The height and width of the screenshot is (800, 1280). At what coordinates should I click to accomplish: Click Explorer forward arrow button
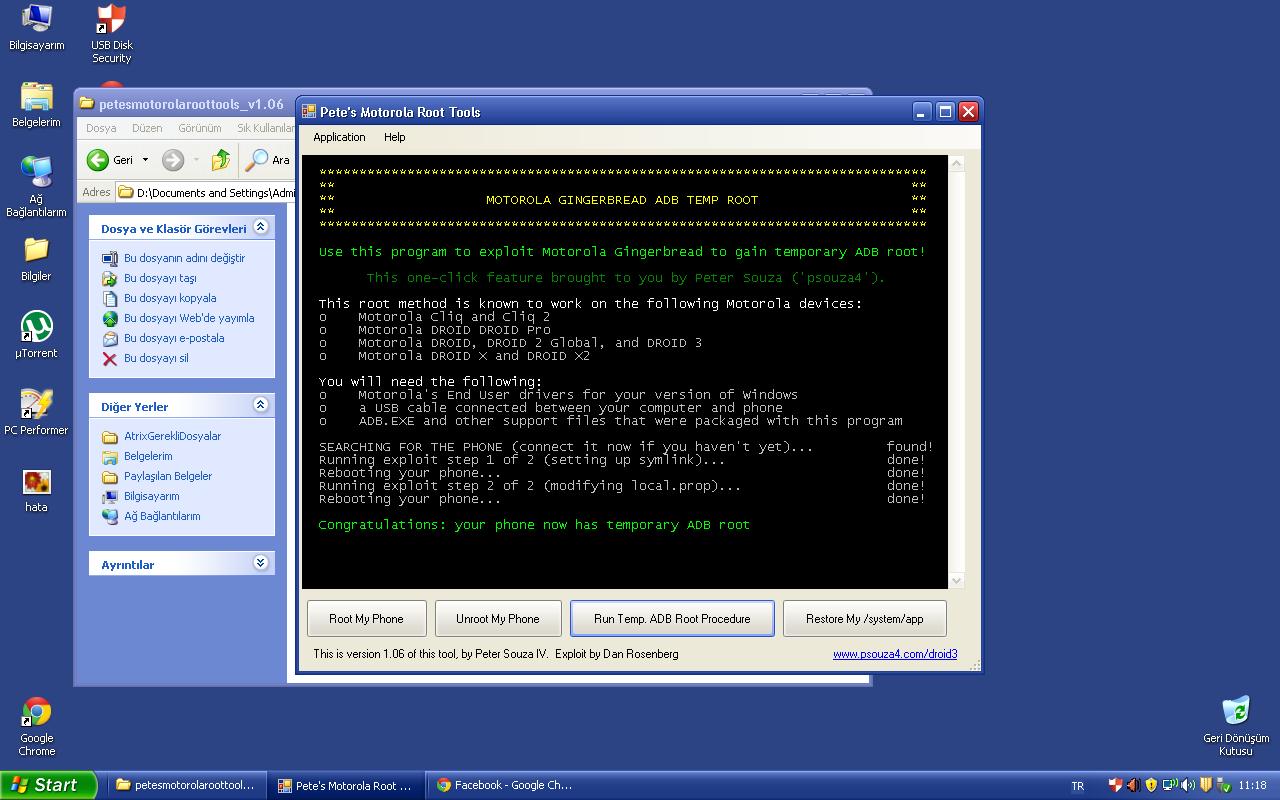[173, 160]
